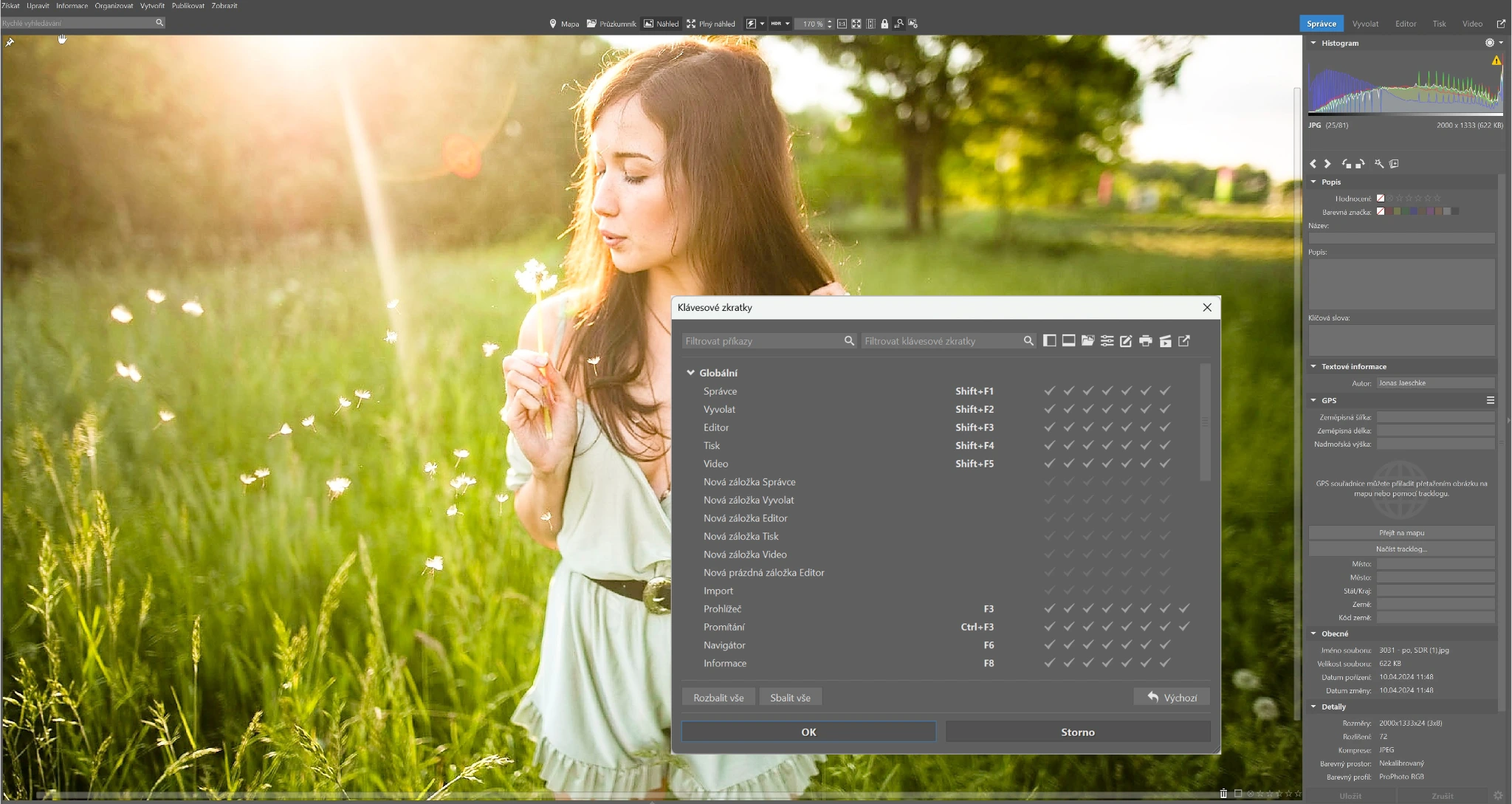
Task: Click the Editor pencil icon in shortcuts dialog
Action: click(1126, 341)
